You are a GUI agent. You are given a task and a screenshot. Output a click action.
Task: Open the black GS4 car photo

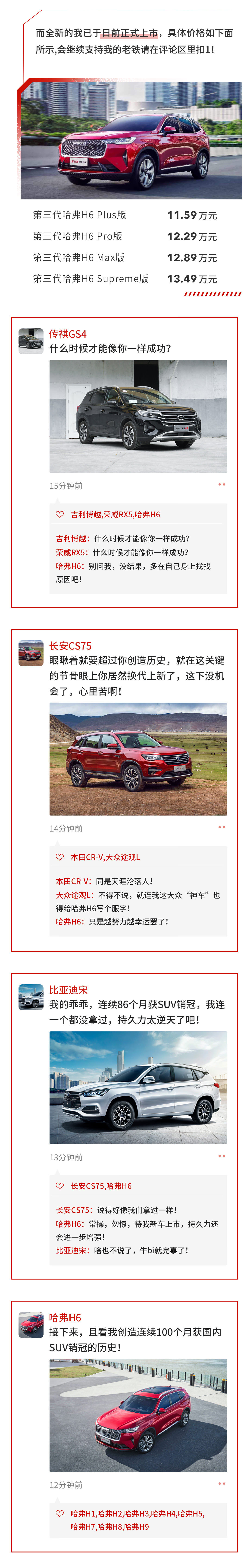tap(138, 416)
